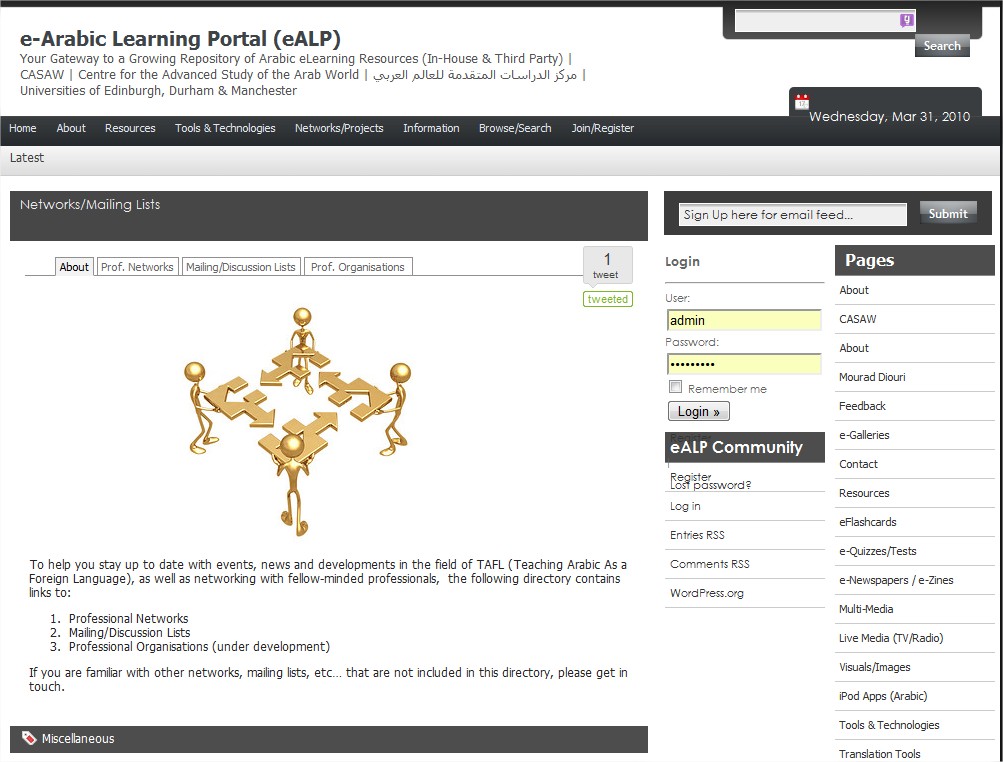Open the Prof. Organisations tab
The width and height of the screenshot is (1003, 762).
click(x=357, y=267)
